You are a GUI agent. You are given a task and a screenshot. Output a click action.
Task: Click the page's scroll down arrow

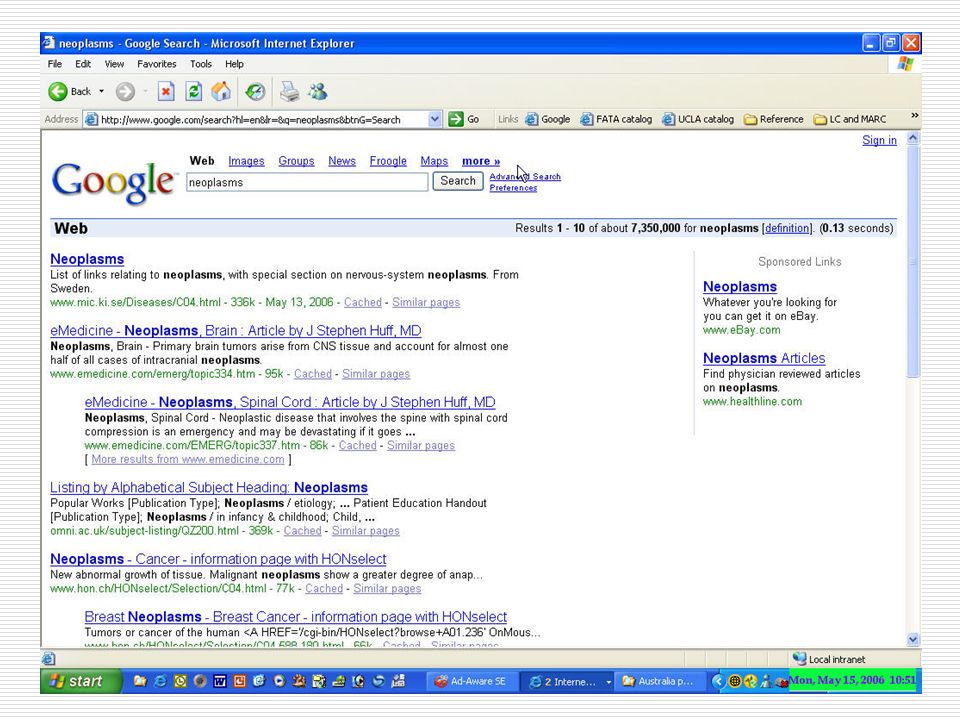[x=913, y=640]
